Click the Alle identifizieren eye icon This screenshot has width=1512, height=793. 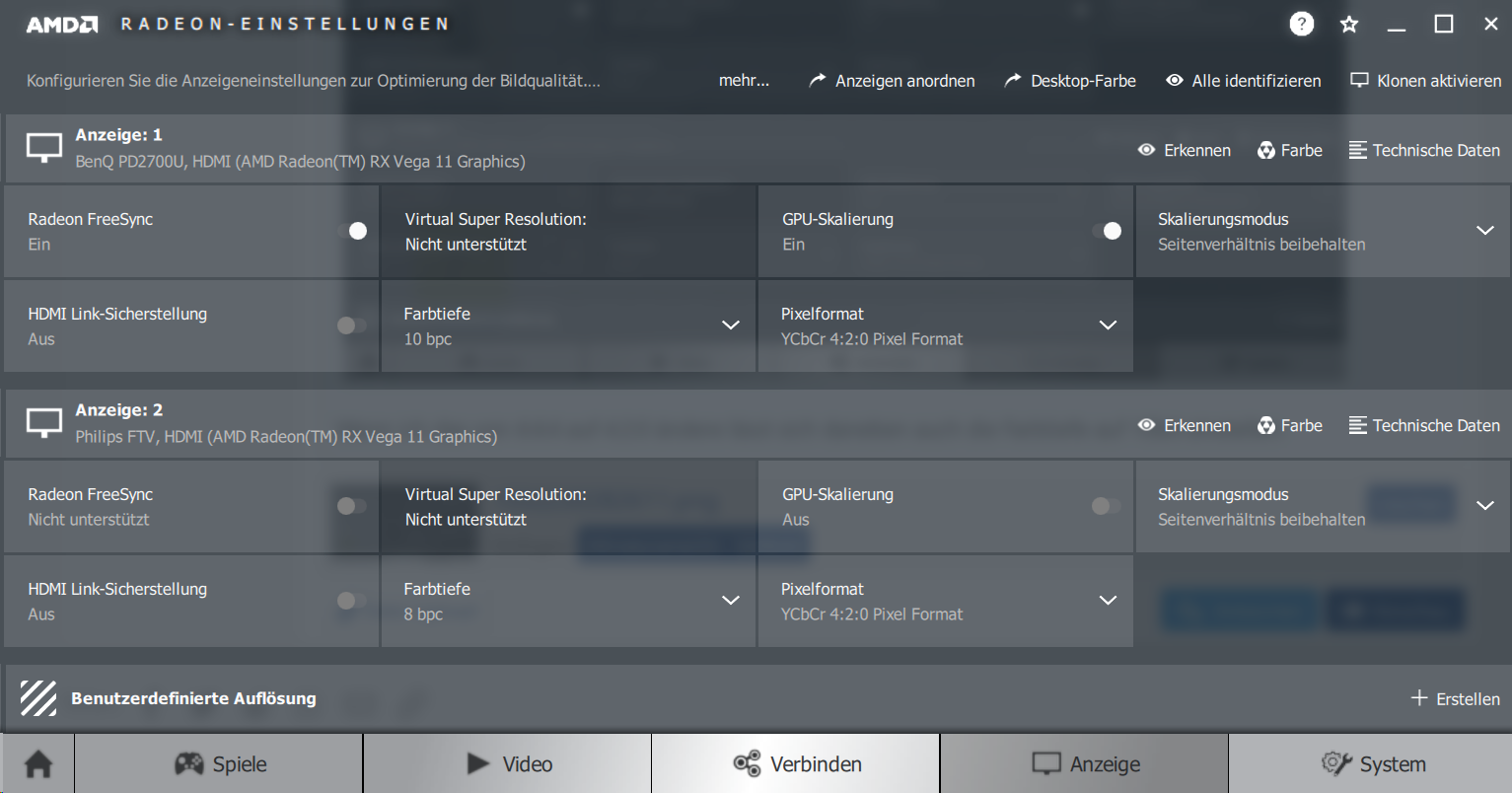(1175, 81)
